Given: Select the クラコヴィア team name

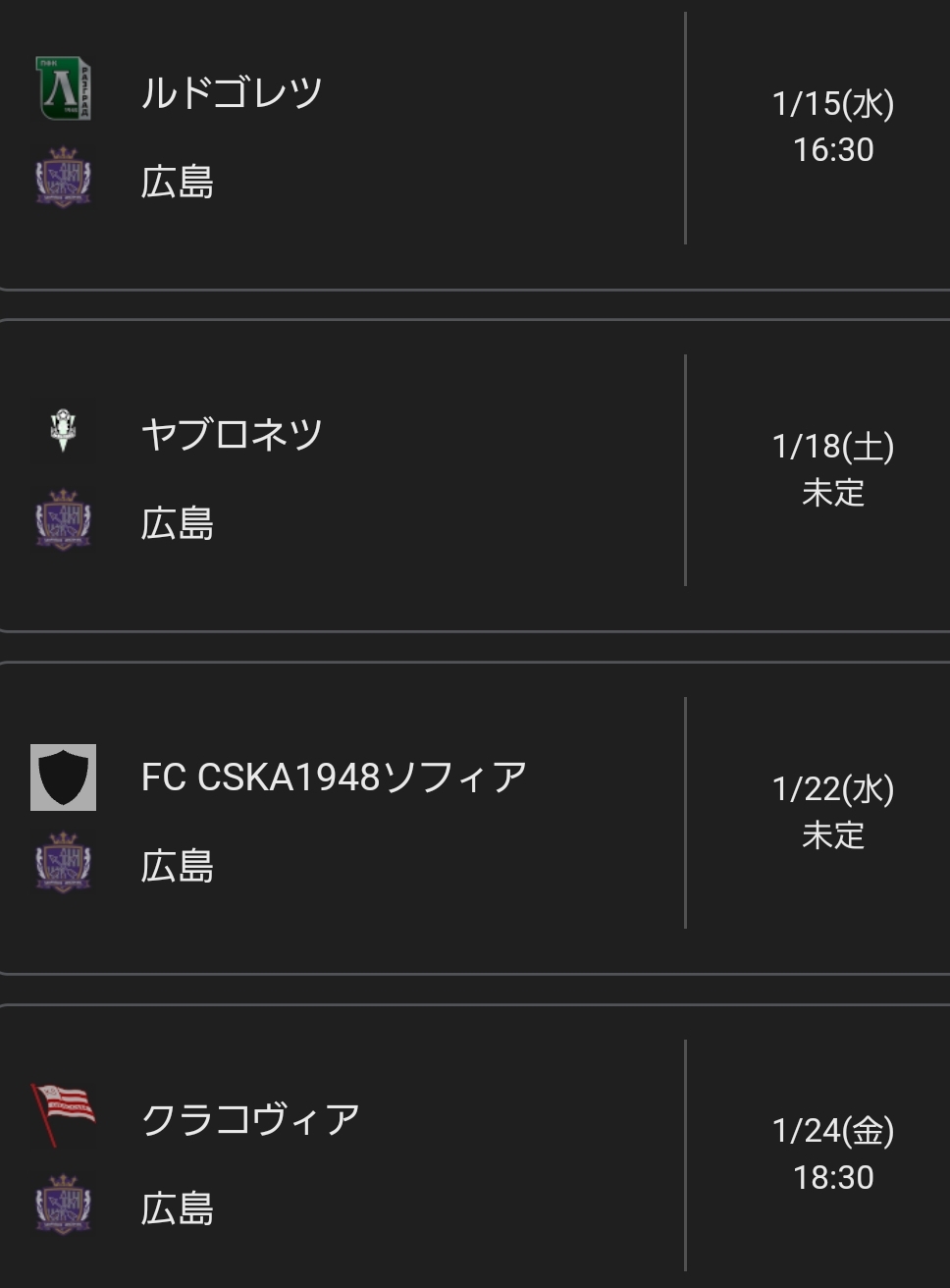Looking at the screenshot, I should click(250, 1119).
